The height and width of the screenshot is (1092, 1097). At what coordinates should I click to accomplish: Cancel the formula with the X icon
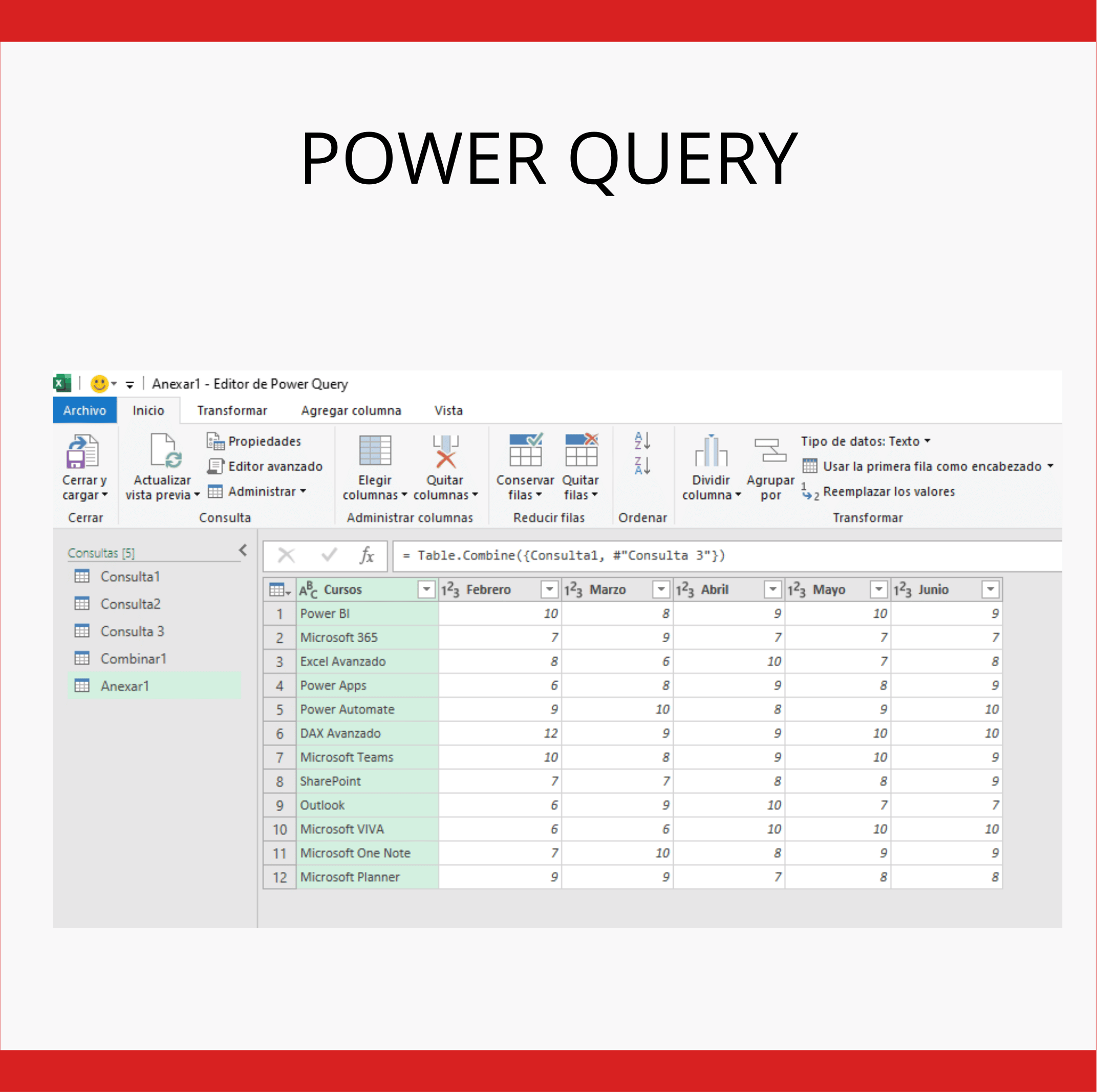(286, 555)
